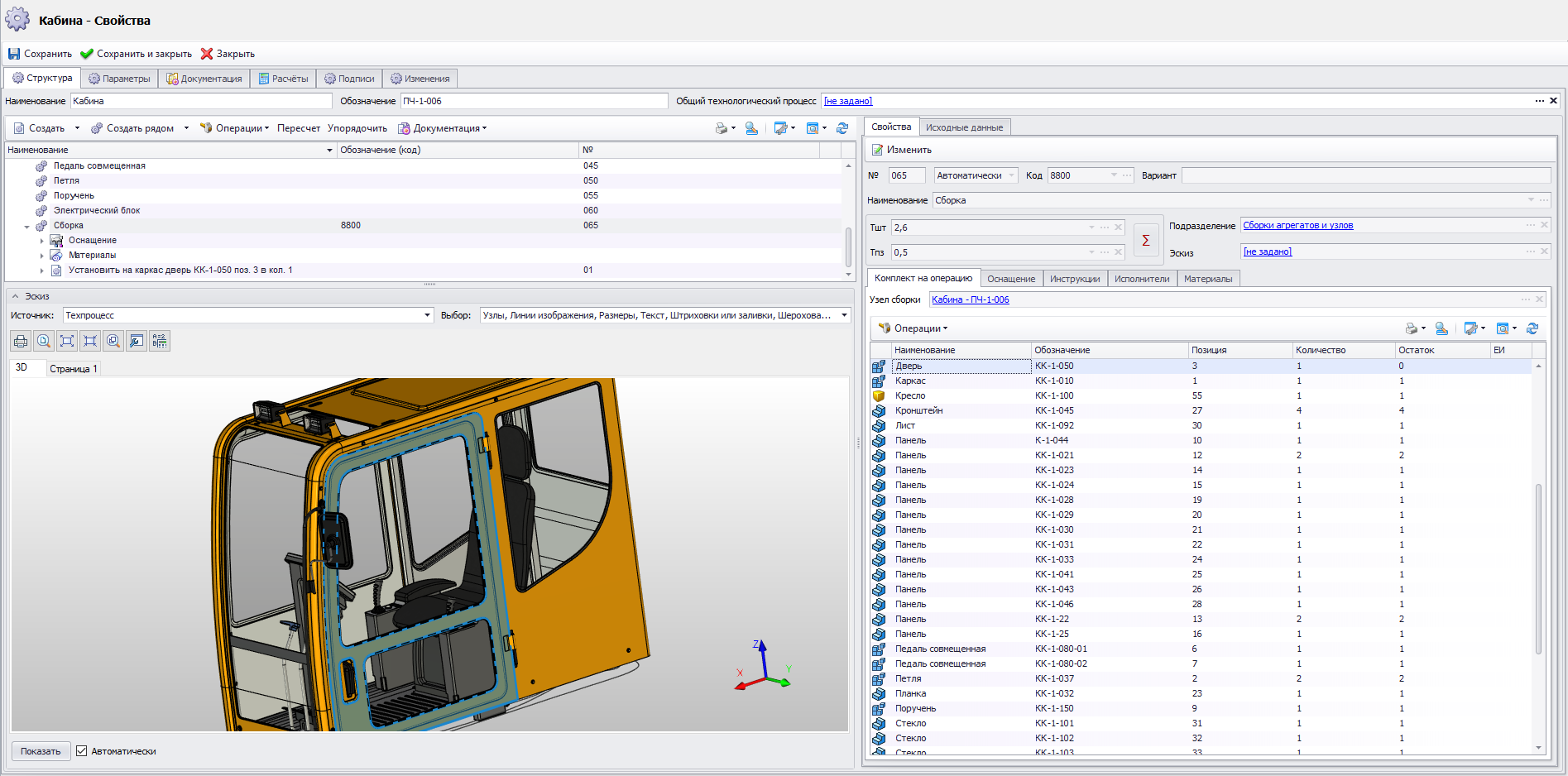Collapse the Эскиз panel
1568x776 pixels.
coord(15,296)
